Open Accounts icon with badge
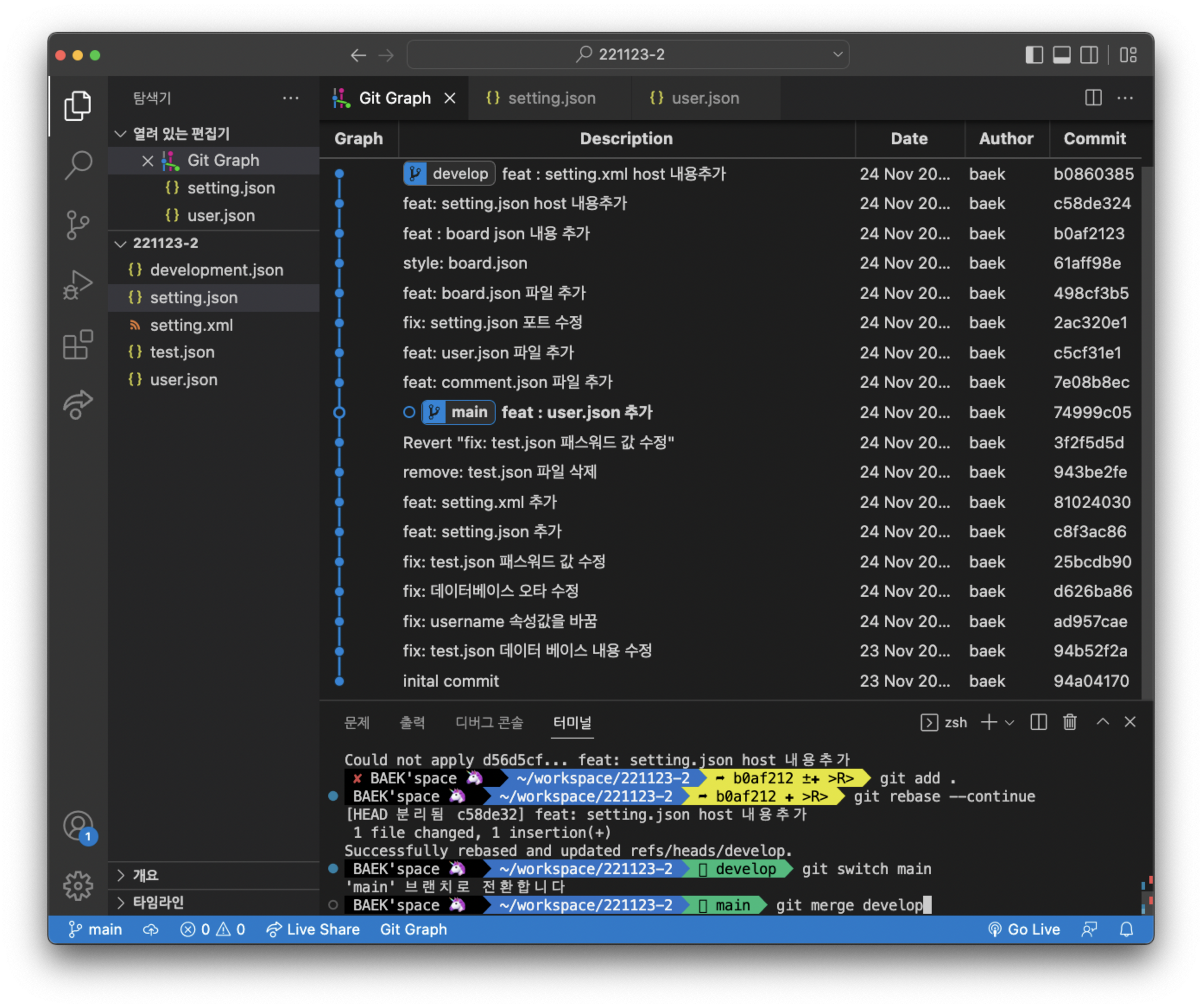1202x1008 pixels. (78, 826)
